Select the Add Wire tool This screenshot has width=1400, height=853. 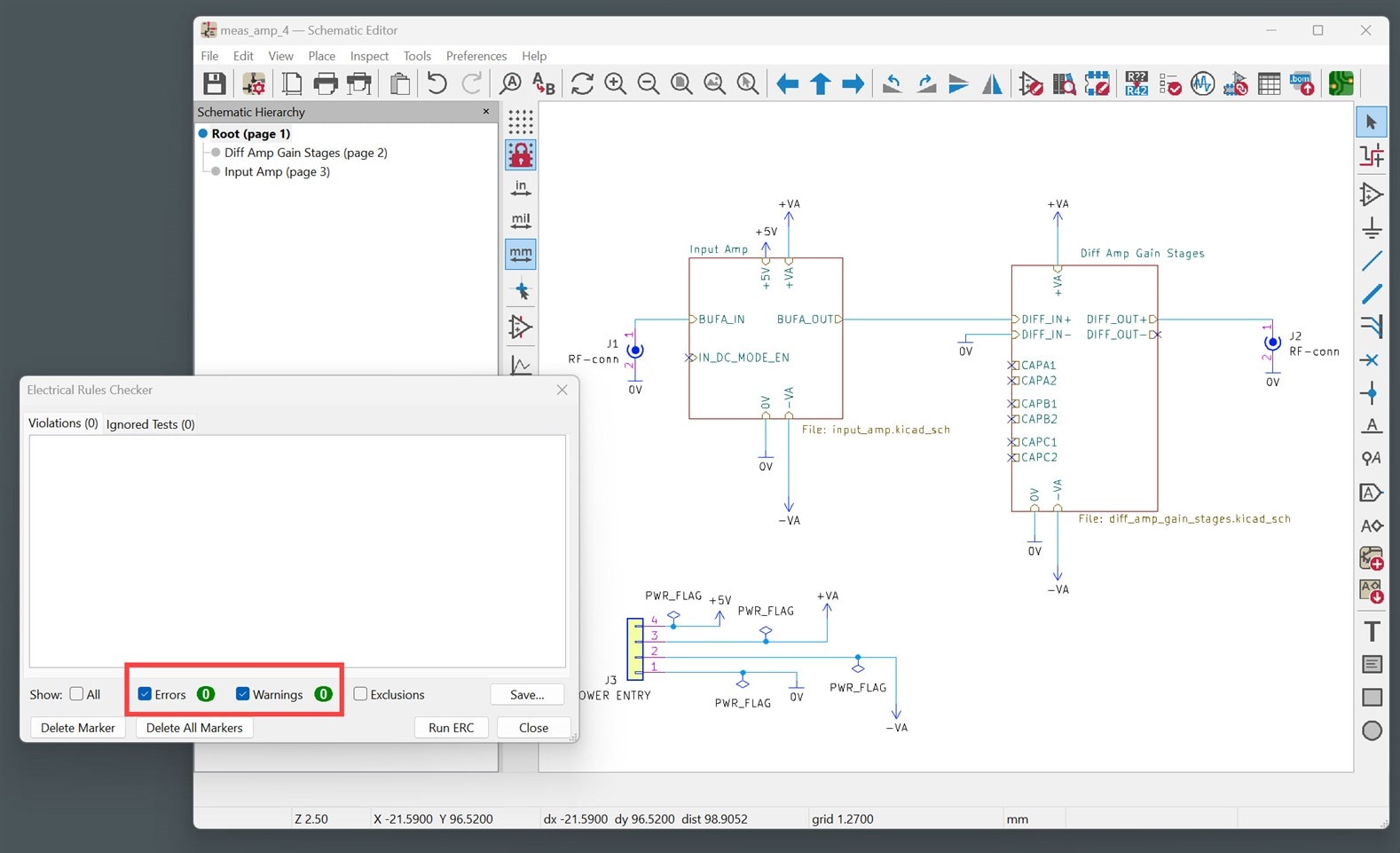(1372, 261)
